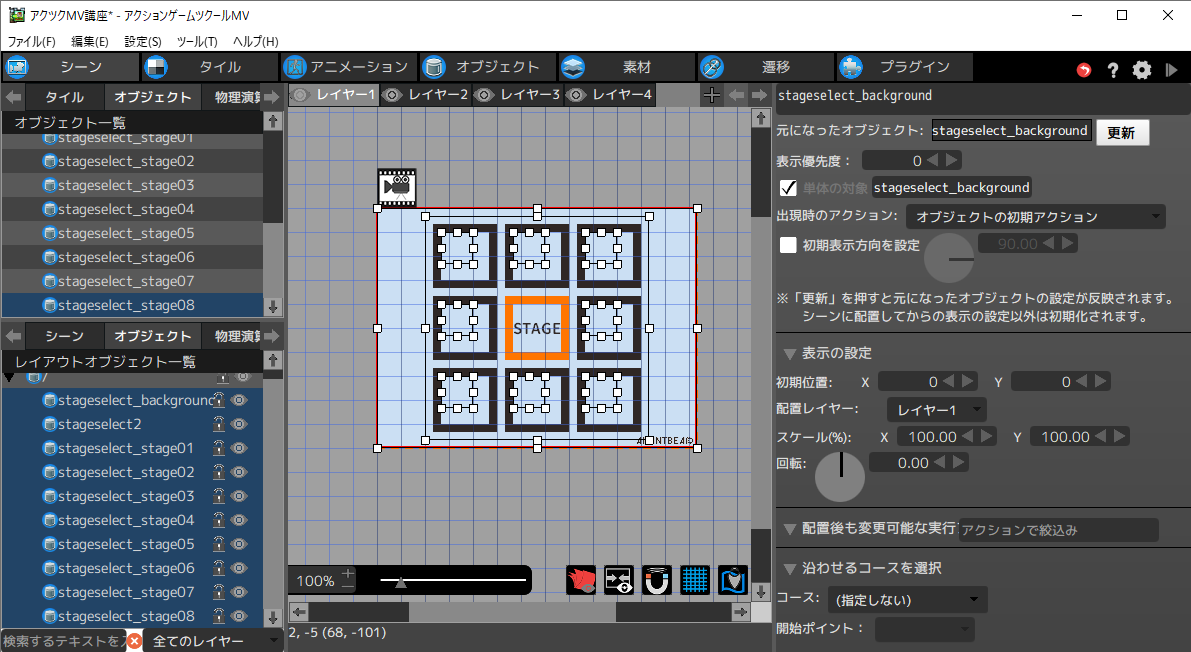Open the 配置レイヤー dropdown
The width and height of the screenshot is (1191, 652).
tap(936, 410)
